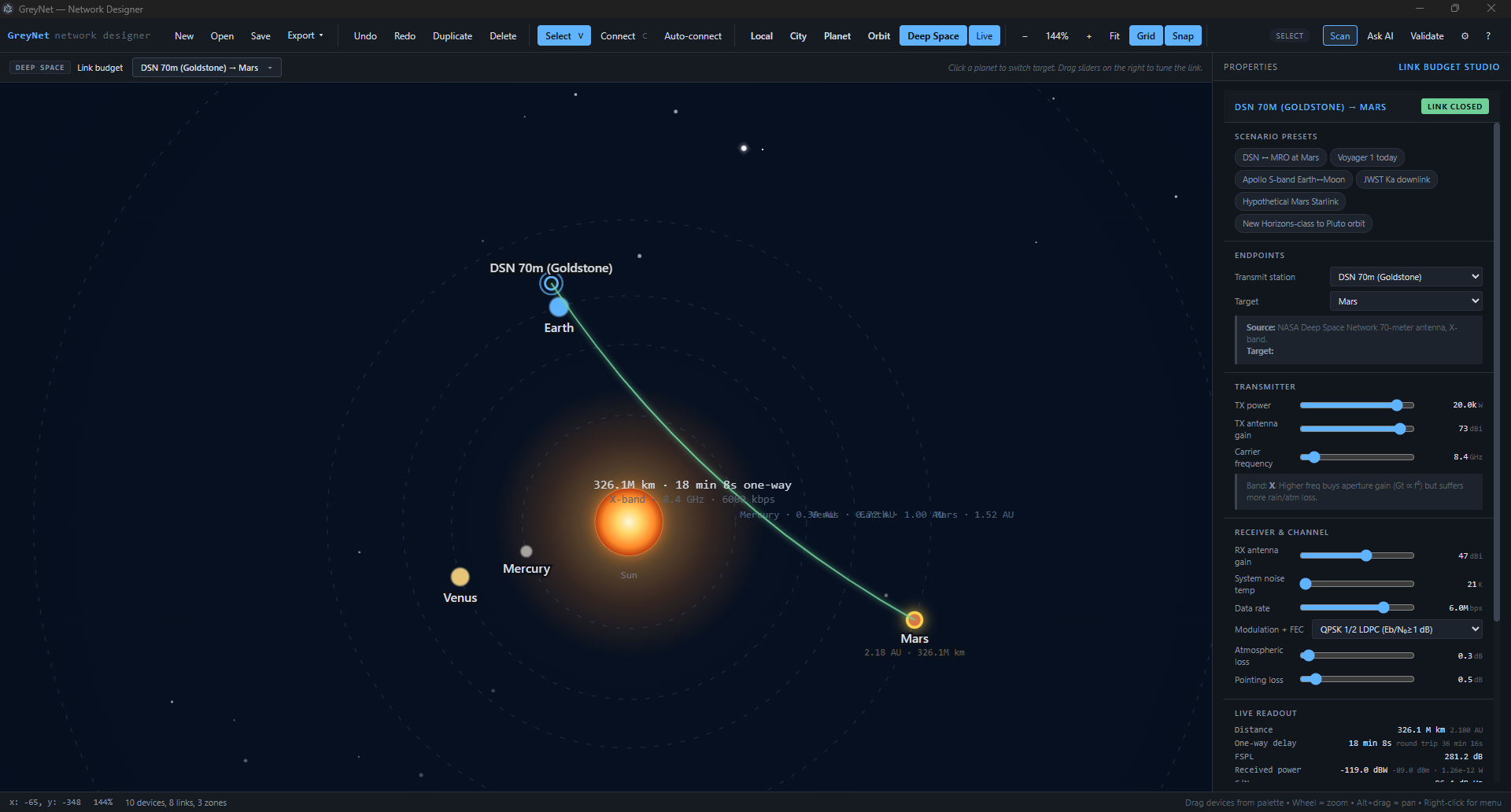Click the Sun in the center

[x=629, y=522]
